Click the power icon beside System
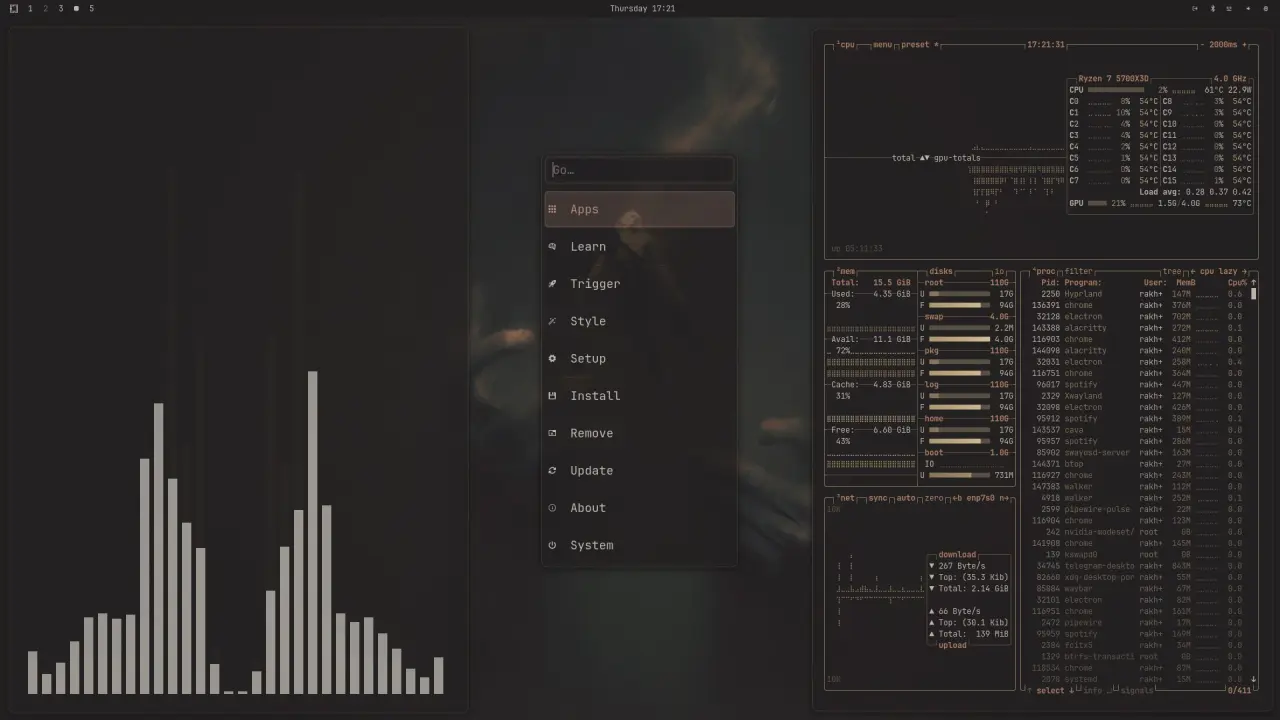This screenshot has width=1280, height=720. pyautogui.click(x=552, y=545)
